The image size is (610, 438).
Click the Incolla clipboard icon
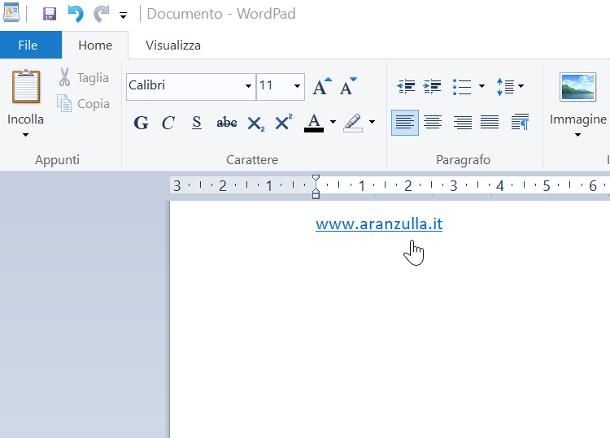tap(26, 86)
